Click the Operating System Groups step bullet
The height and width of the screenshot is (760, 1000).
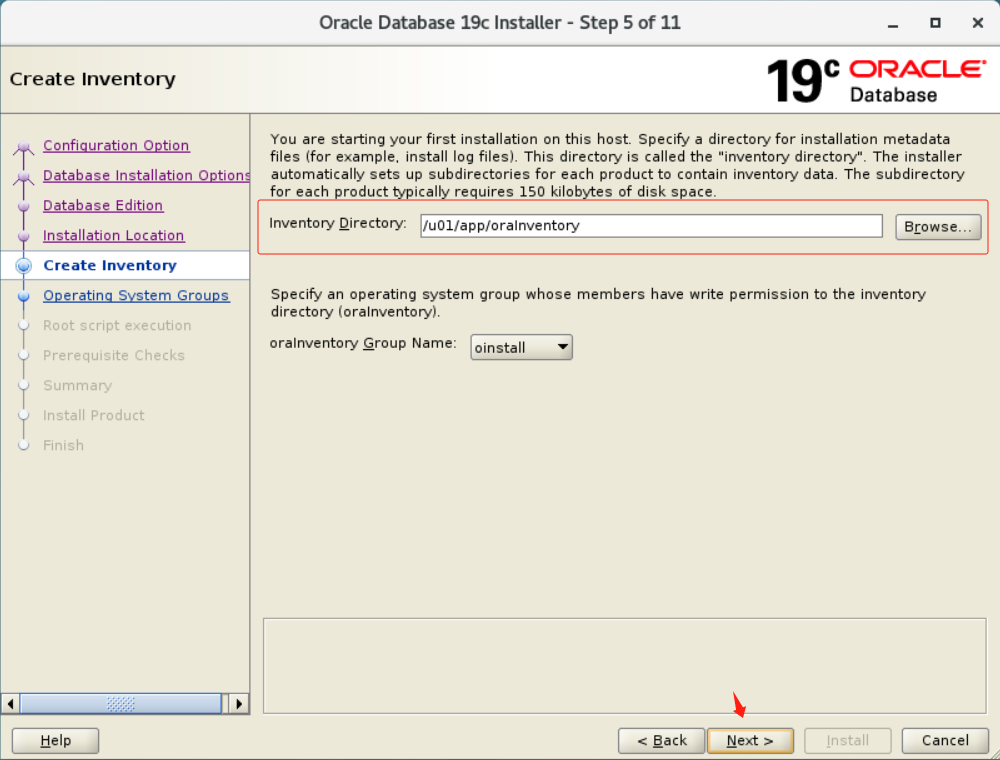(x=24, y=296)
